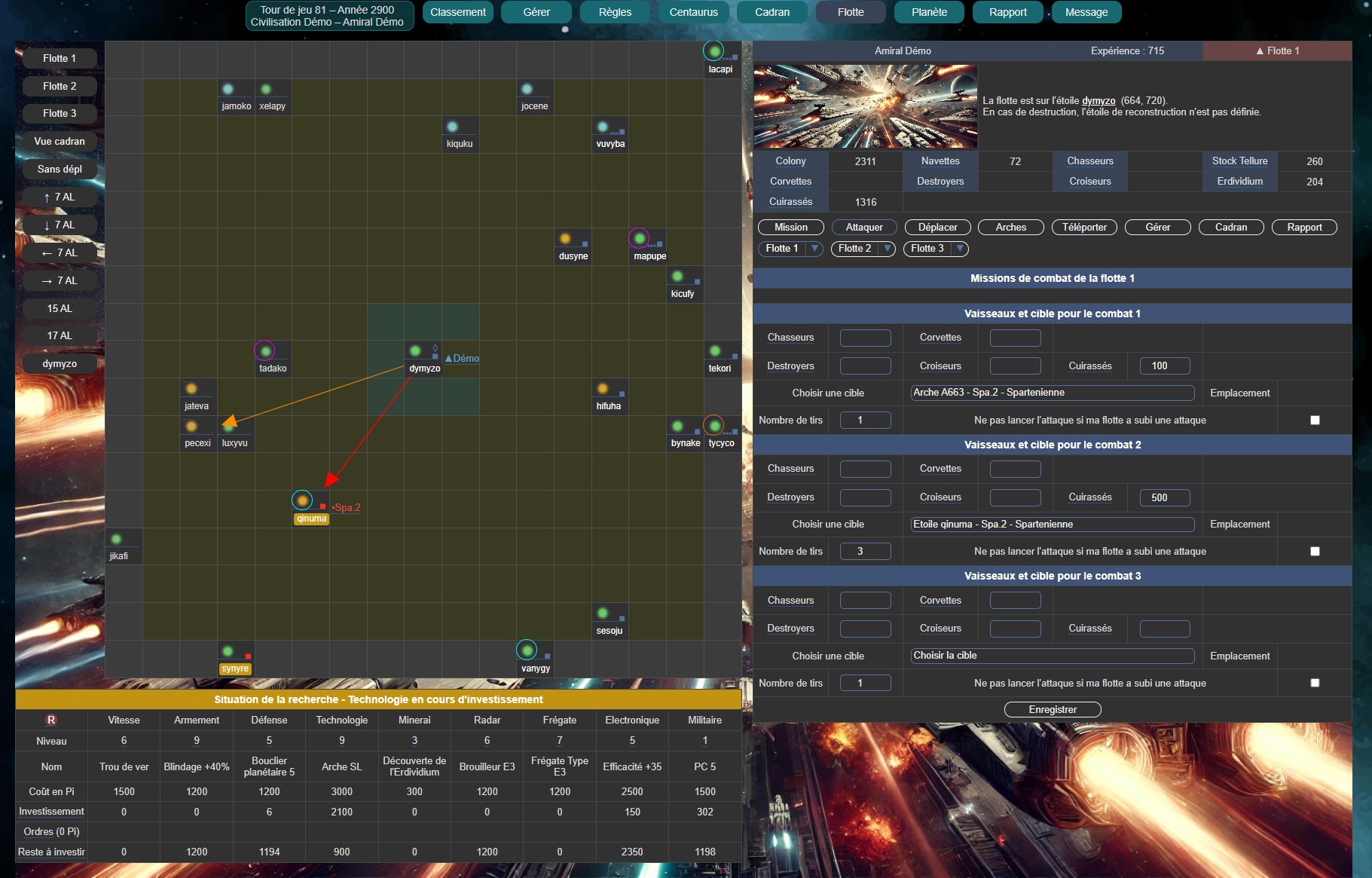Click the vanygy star with cyan ring

527,650
